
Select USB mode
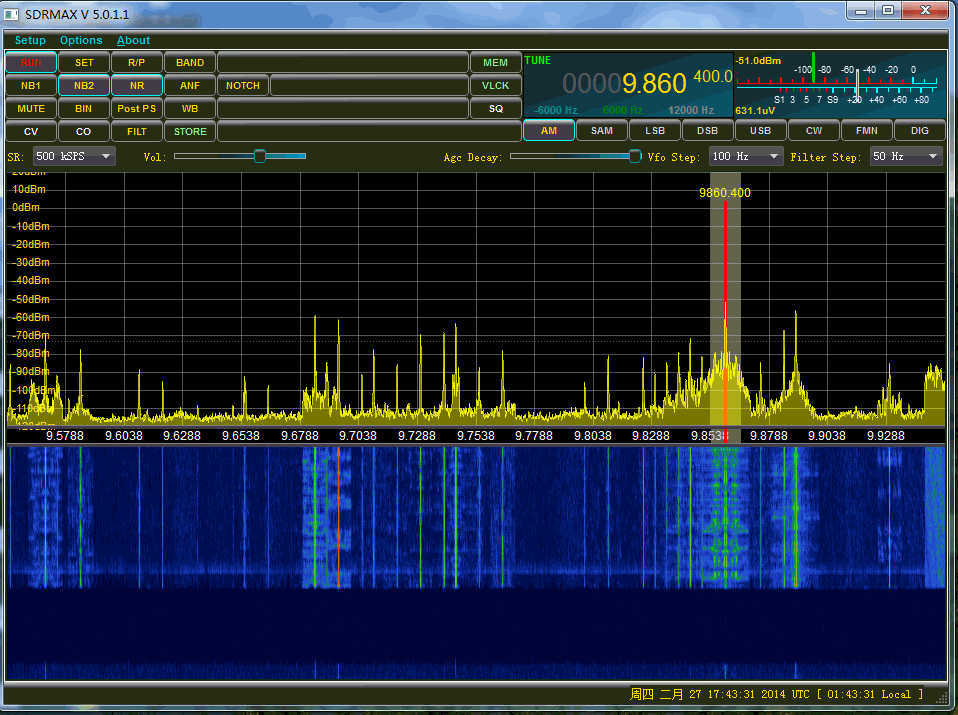761,130
